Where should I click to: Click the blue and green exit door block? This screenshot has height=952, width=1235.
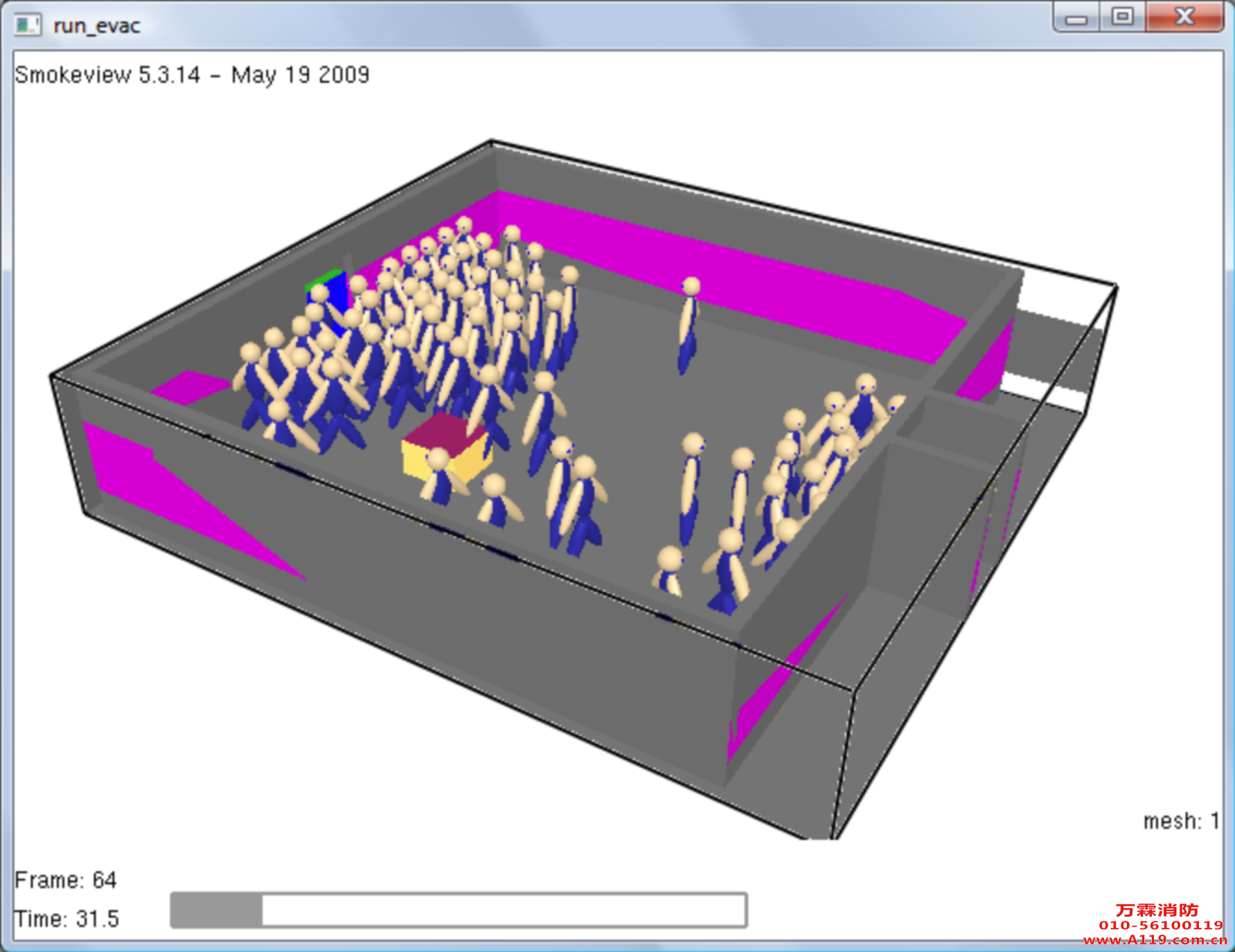328,298
